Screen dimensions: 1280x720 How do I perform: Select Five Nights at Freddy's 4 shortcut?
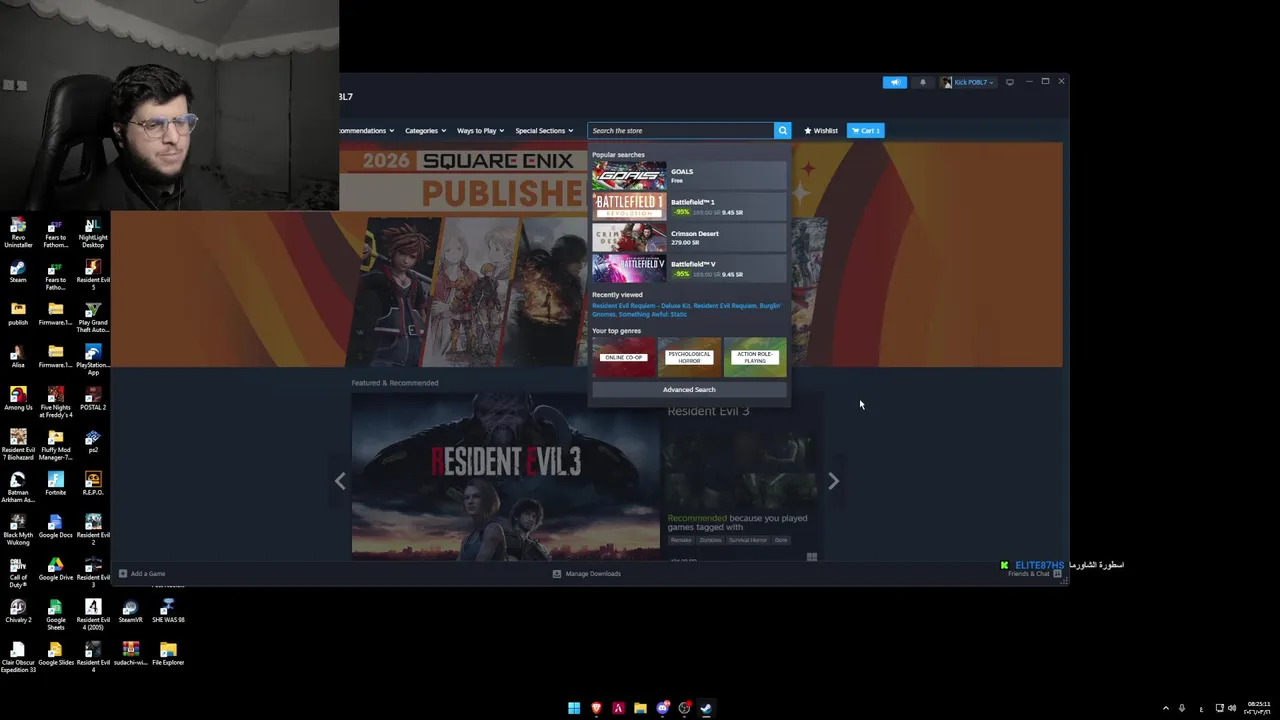point(56,402)
